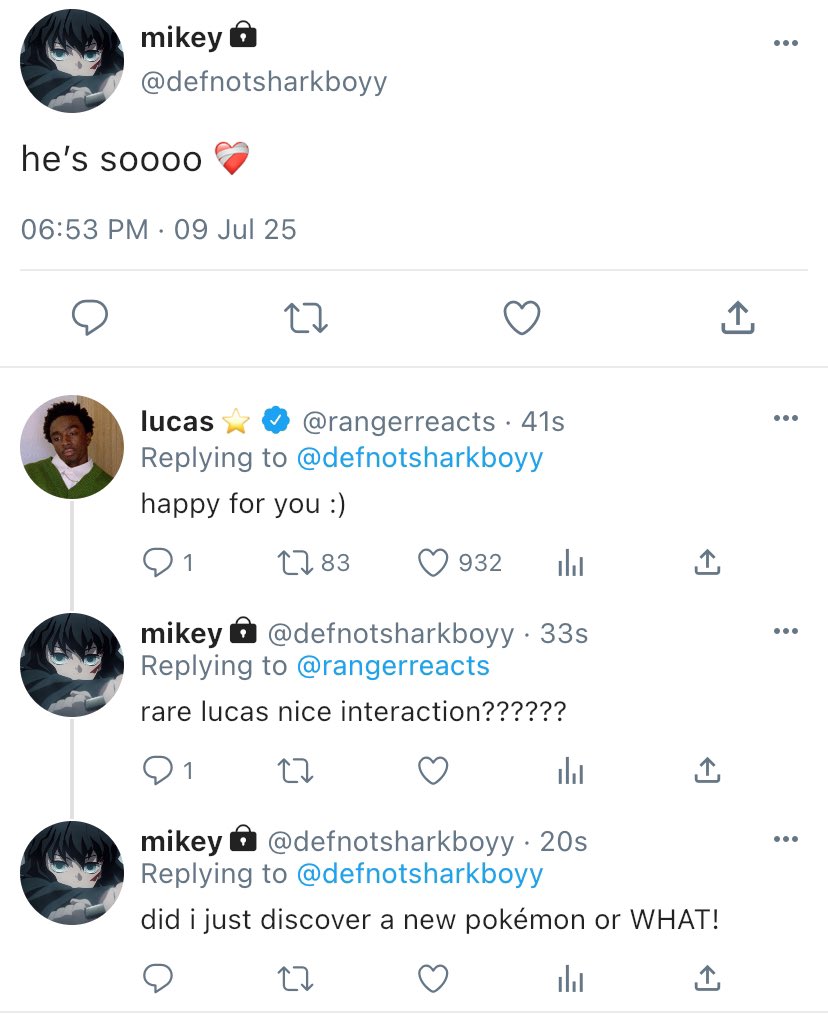Open more options on the main tweet
This screenshot has height=1015, width=828.
[786, 43]
